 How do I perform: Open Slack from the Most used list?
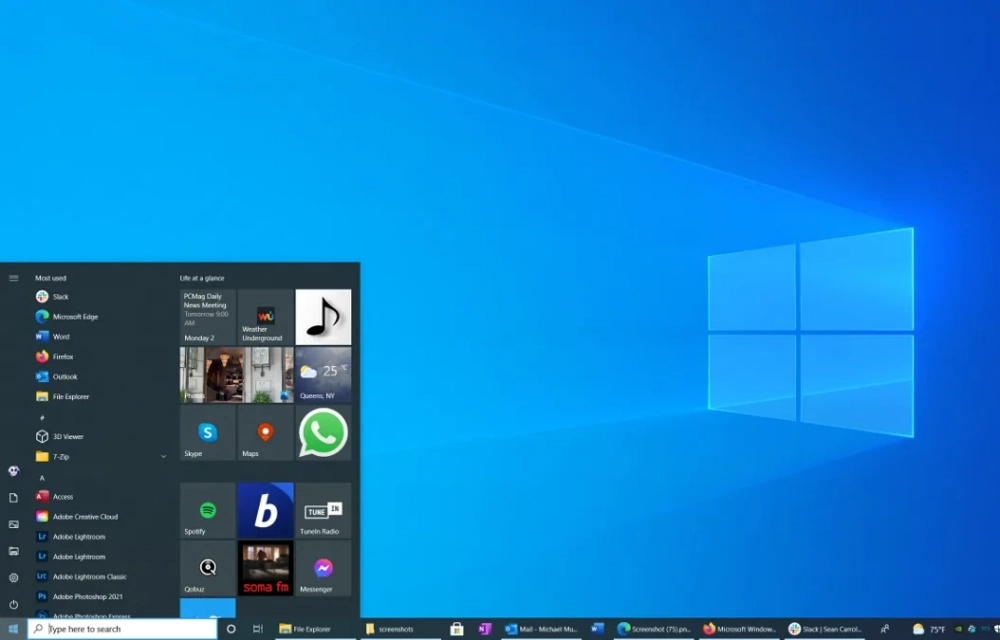point(60,297)
